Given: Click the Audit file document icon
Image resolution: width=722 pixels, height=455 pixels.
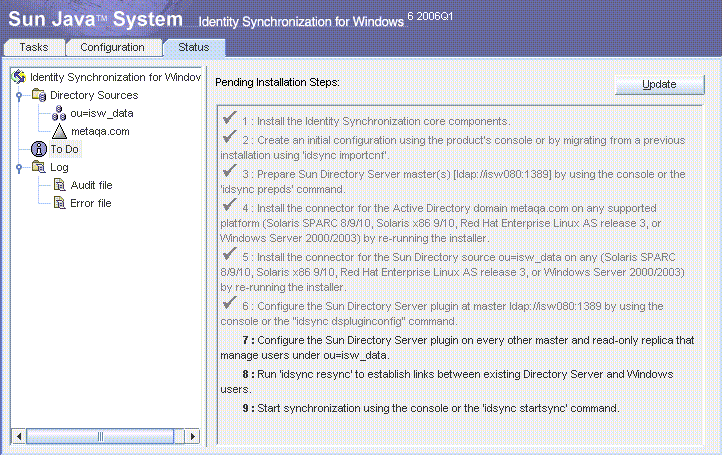Looking at the screenshot, I should (59, 185).
